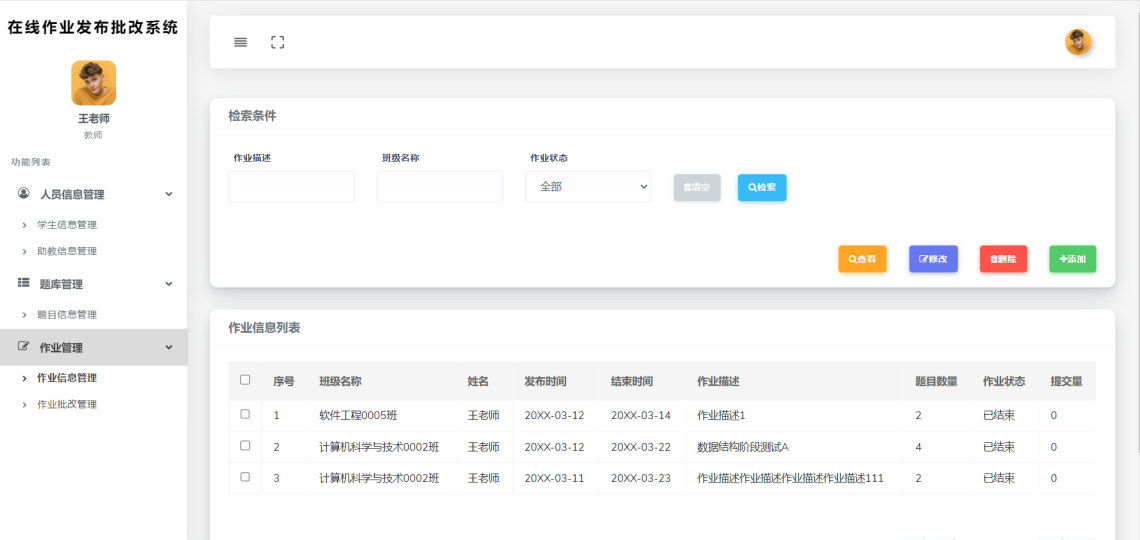The height and width of the screenshot is (540, 1140).
Task: Enter fullscreen mode via the expand icon
Action: (278, 42)
